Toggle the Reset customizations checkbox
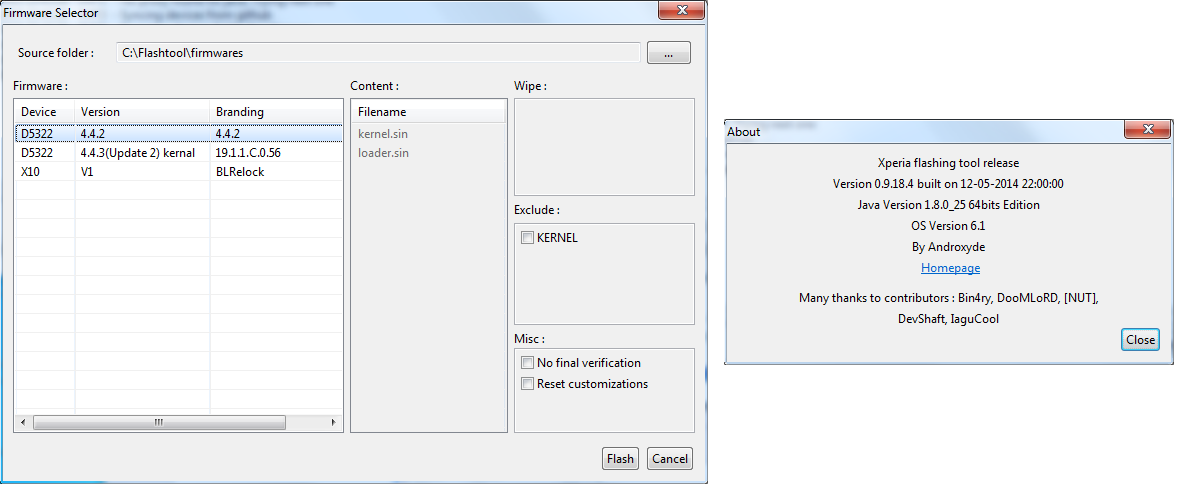The image size is (1179, 491). tap(527, 384)
